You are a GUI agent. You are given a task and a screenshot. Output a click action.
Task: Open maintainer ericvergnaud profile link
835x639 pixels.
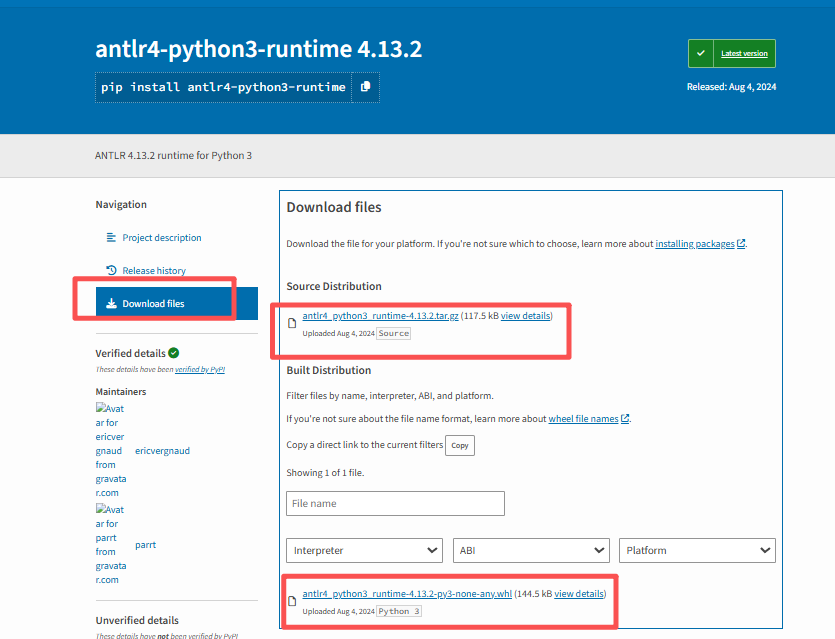coord(162,450)
